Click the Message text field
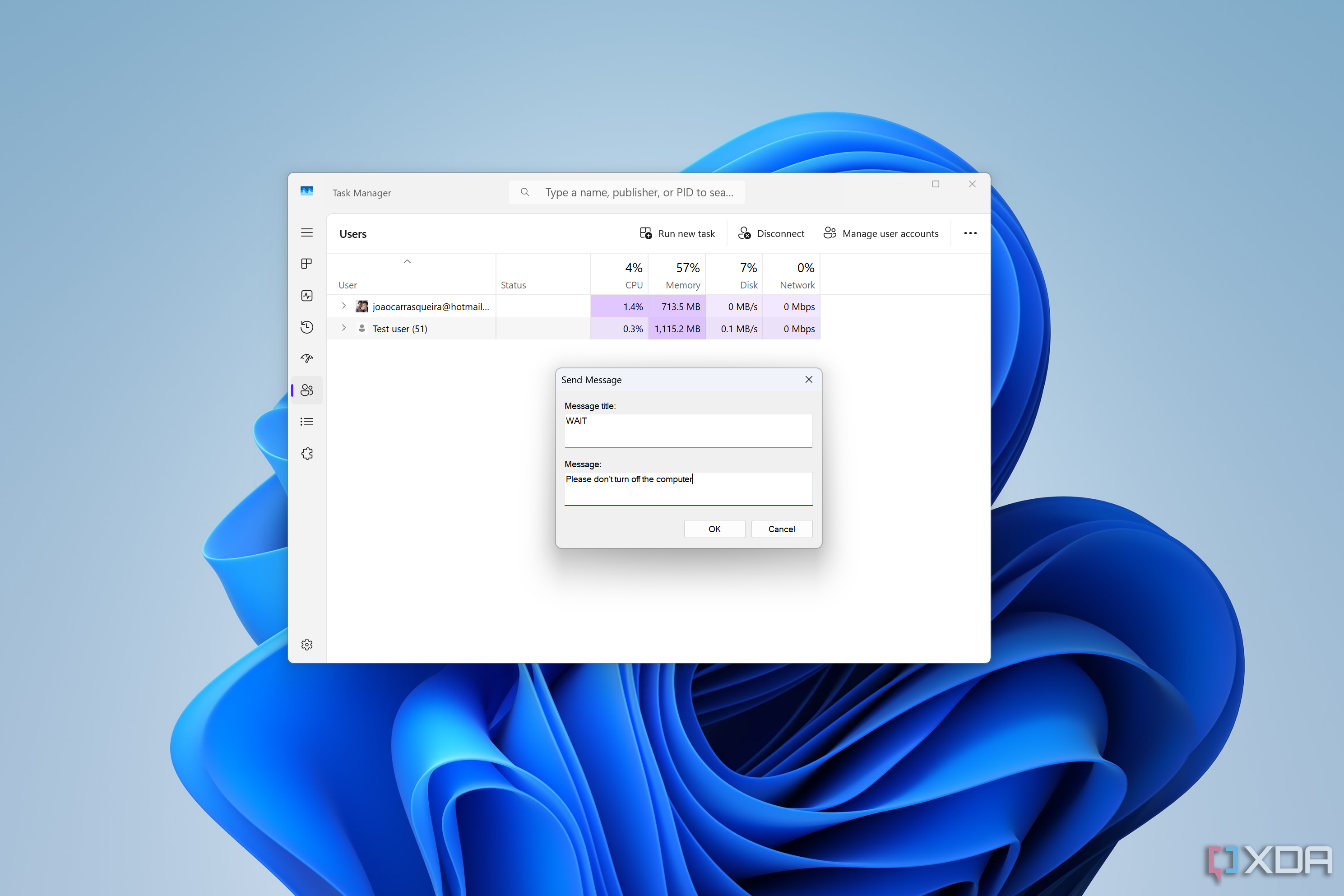This screenshot has width=1344, height=896. (x=688, y=489)
